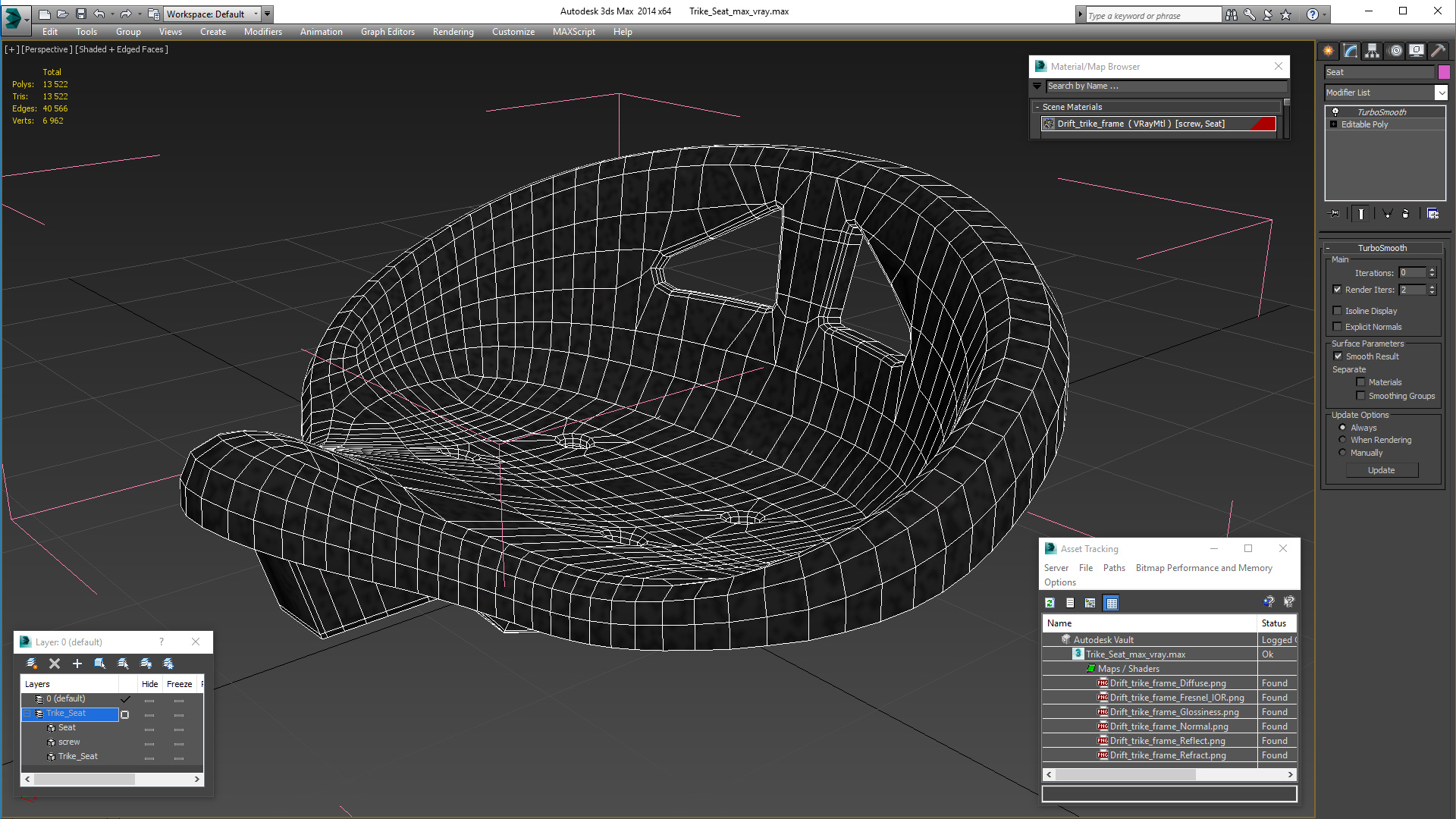This screenshot has width=1456, height=819.
Task: Click the Undo arrow in quick access toolbar
Action: click(x=99, y=14)
